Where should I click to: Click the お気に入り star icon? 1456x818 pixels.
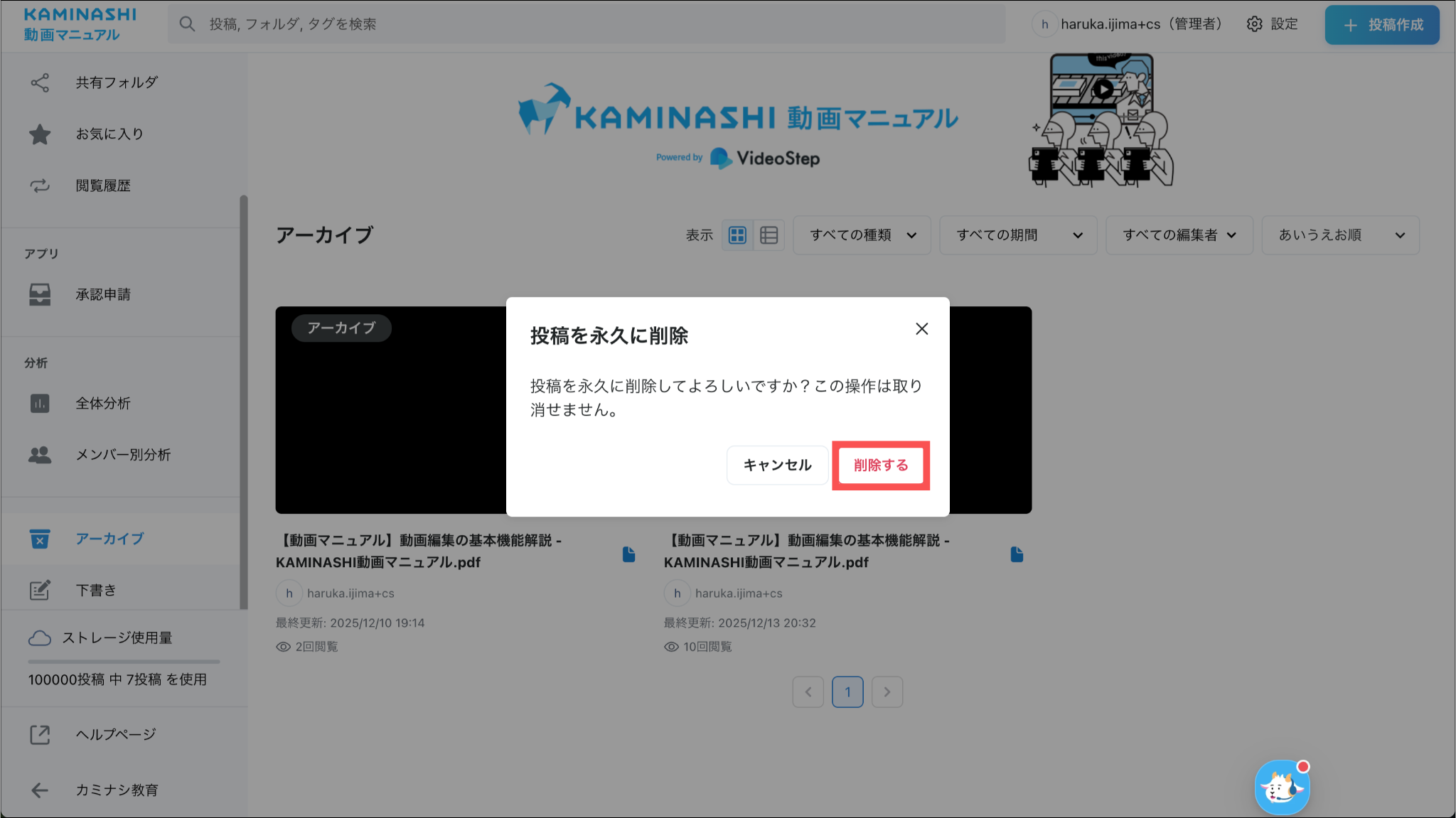point(40,134)
